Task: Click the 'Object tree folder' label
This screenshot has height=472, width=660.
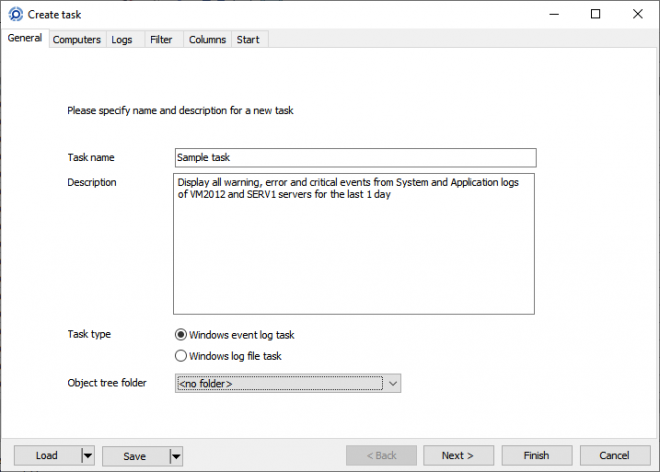Action: pyautogui.click(x=107, y=383)
